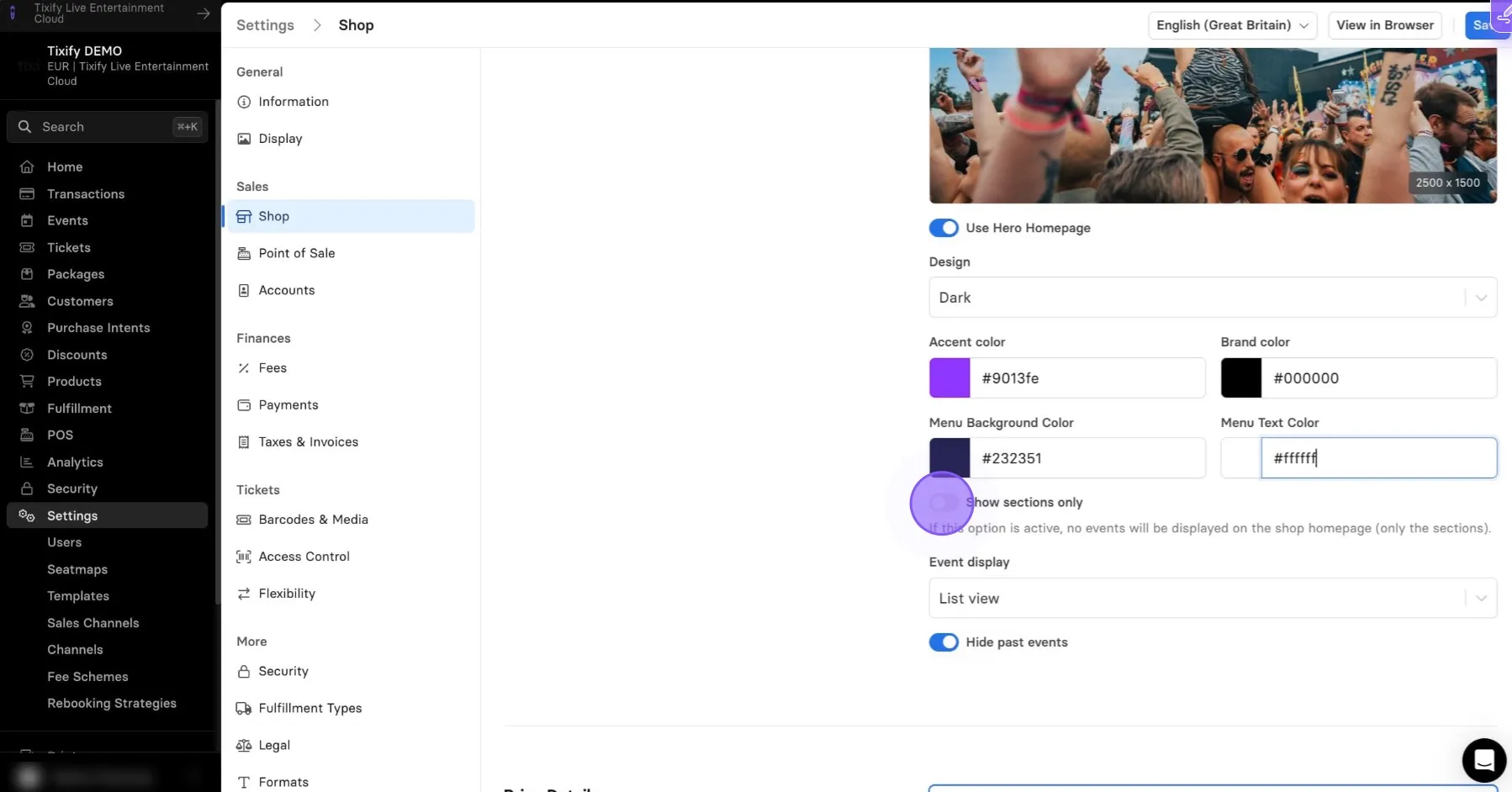Open Customers via its people icon
Viewport: 1512px width, 792px height.
pyautogui.click(x=27, y=301)
